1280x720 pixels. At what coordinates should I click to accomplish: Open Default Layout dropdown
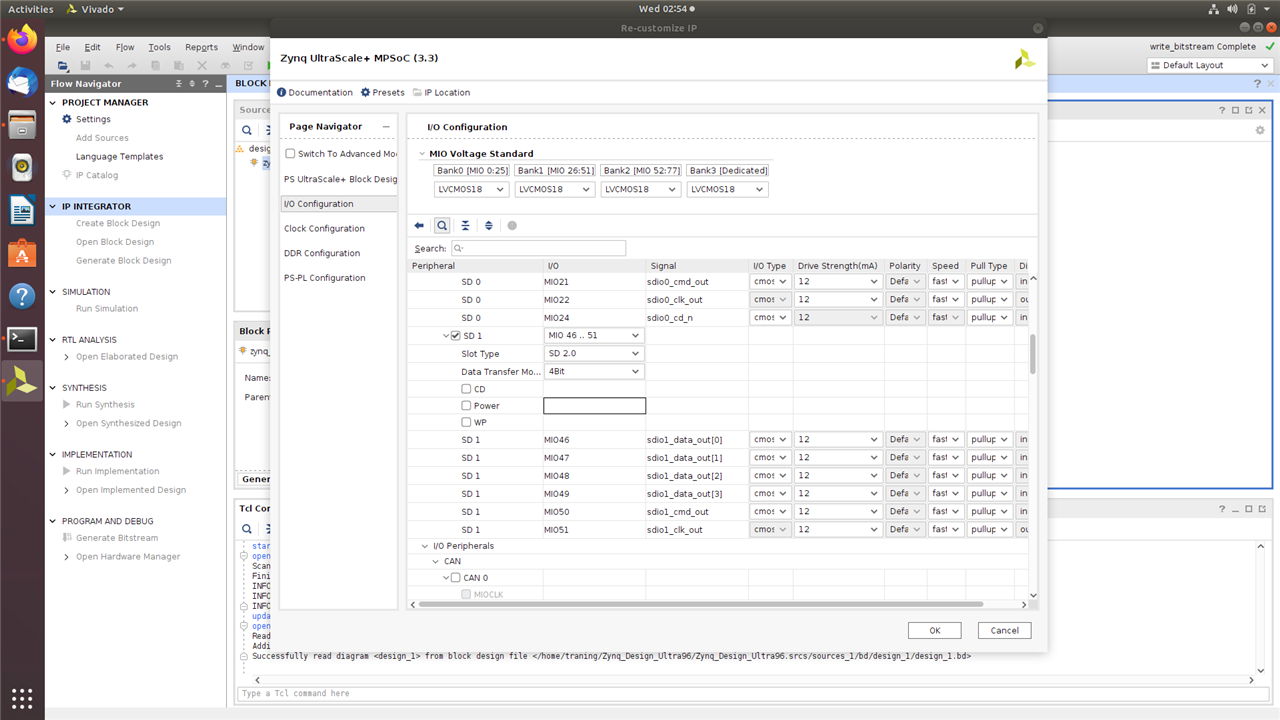(x=1209, y=65)
